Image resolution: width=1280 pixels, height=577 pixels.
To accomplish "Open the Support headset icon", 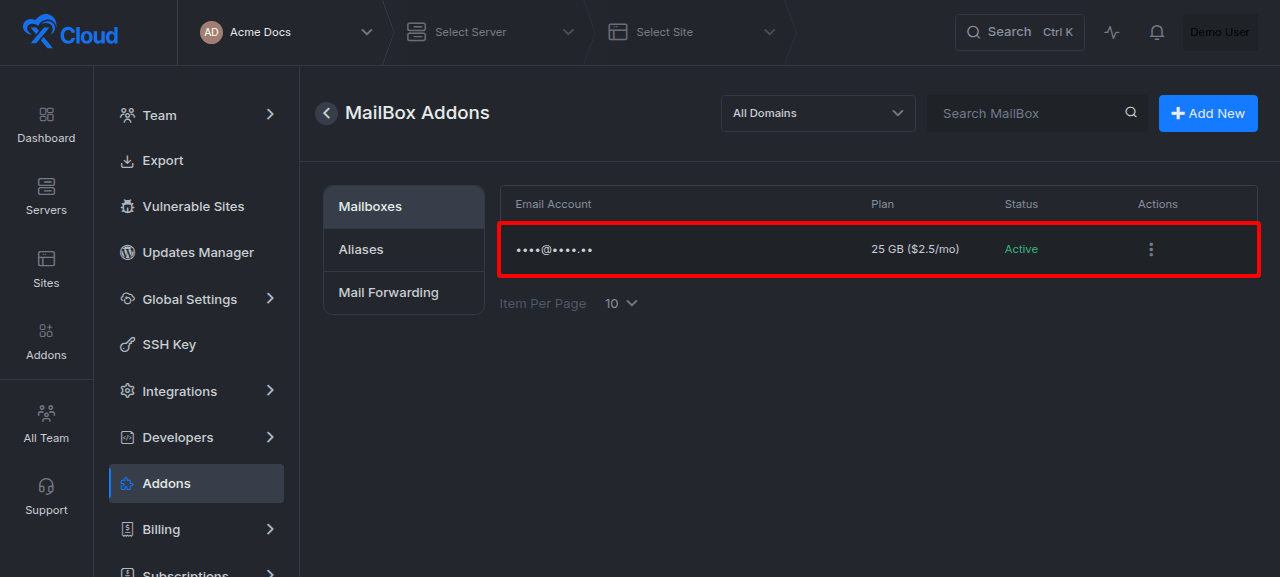I will (46, 486).
